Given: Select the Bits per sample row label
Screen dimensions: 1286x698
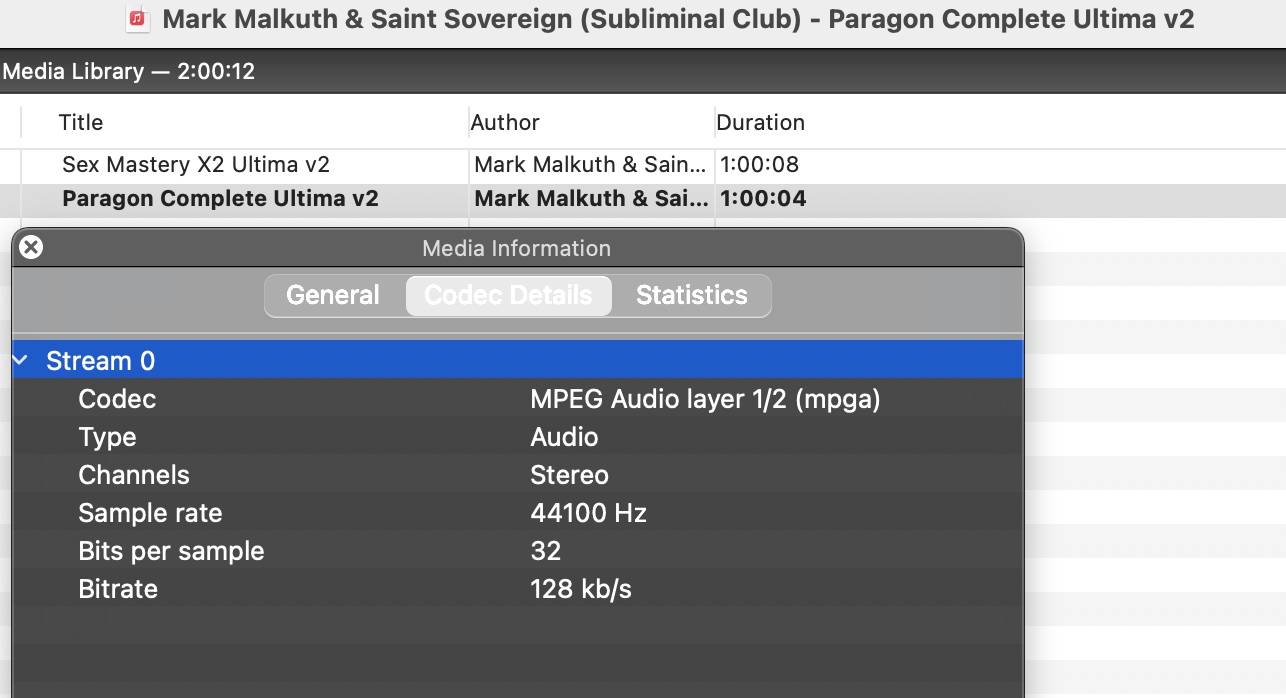Looking at the screenshot, I should (171, 551).
